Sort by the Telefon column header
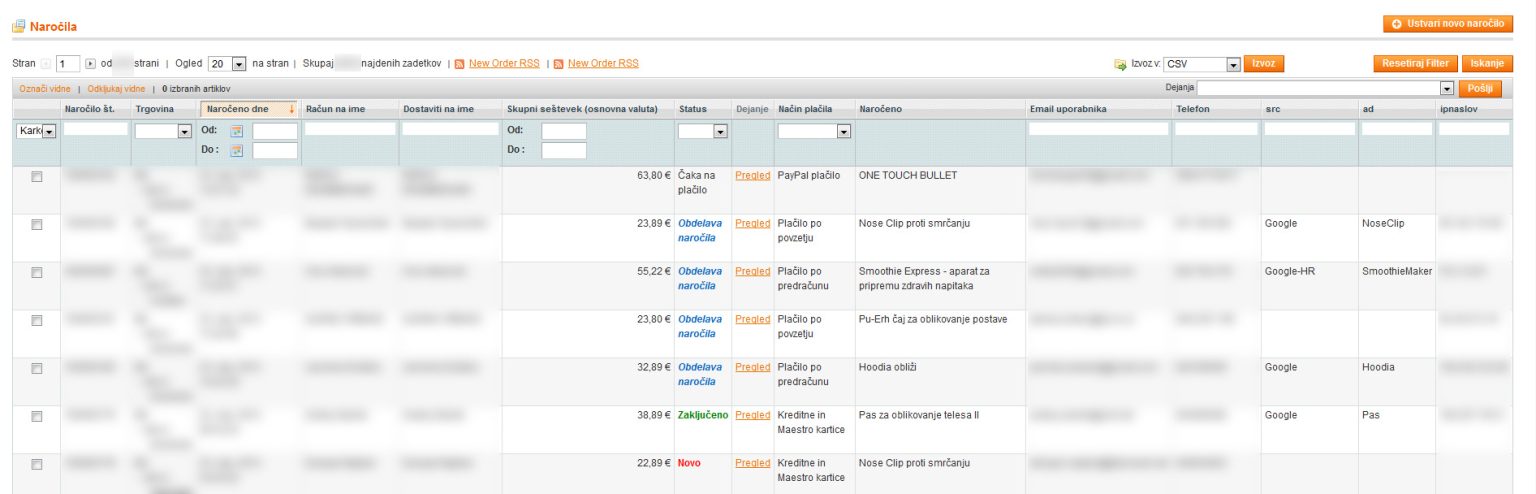This screenshot has height=494, width=1536. coord(1193,109)
